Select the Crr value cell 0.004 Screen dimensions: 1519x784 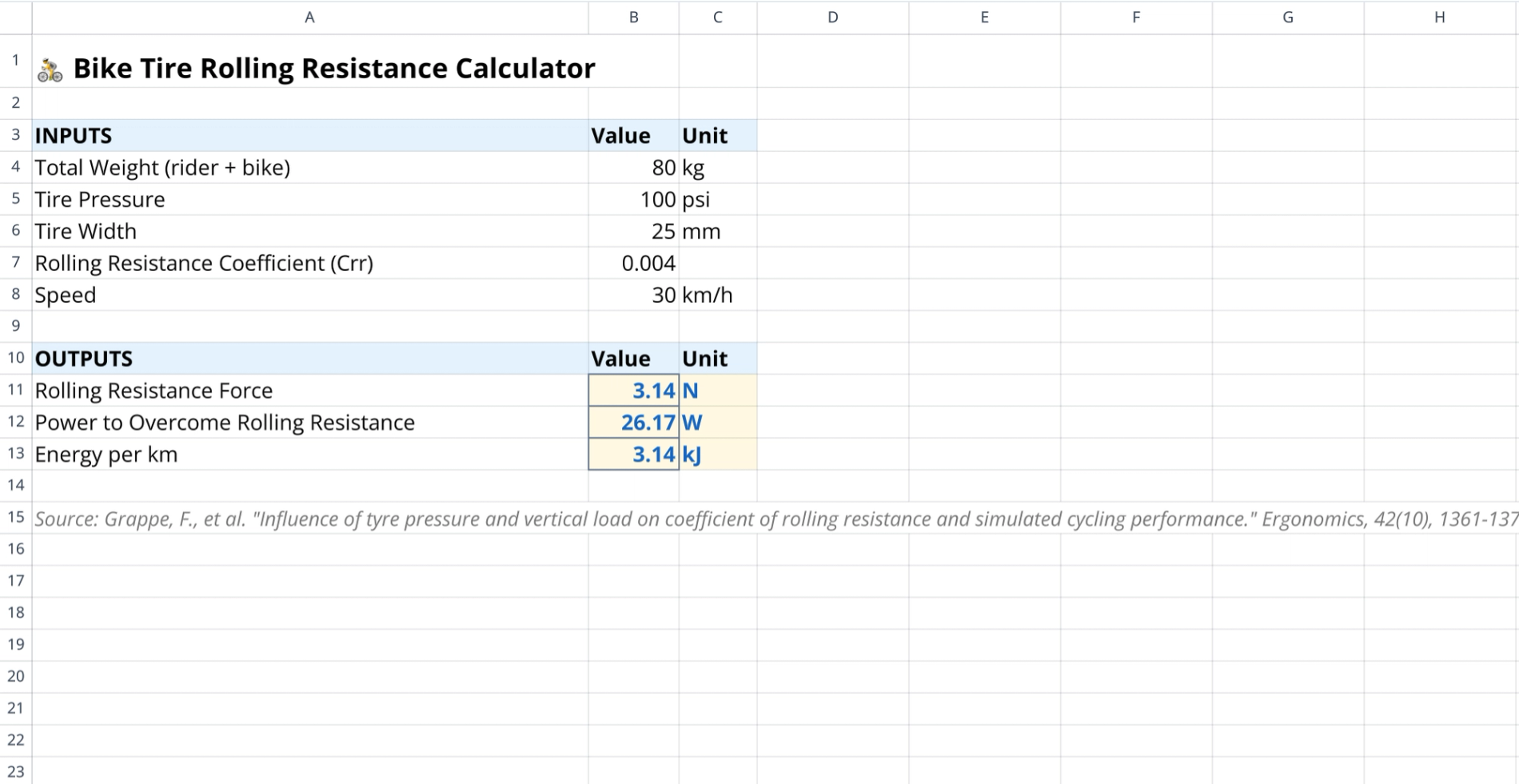point(634,264)
